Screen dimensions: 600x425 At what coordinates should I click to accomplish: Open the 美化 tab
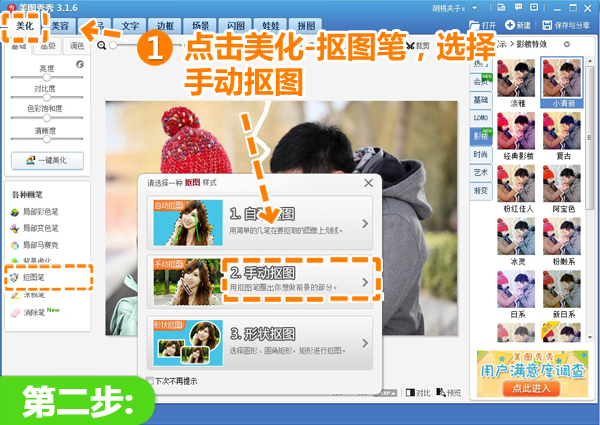coord(25,26)
